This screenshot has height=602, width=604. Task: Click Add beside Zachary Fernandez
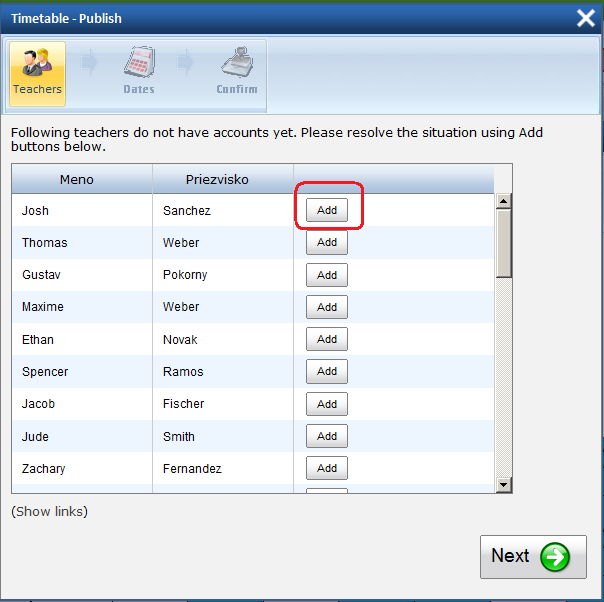click(327, 468)
